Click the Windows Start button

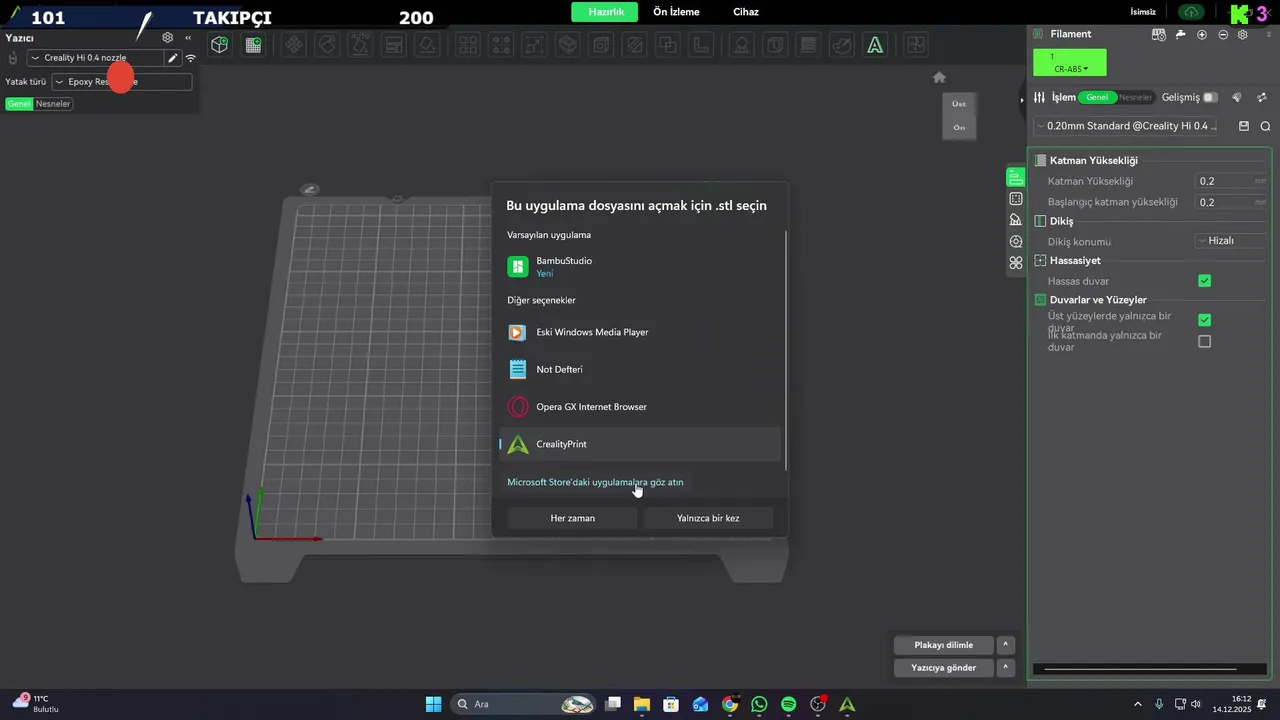pyautogui.click(x=433, y=704)
